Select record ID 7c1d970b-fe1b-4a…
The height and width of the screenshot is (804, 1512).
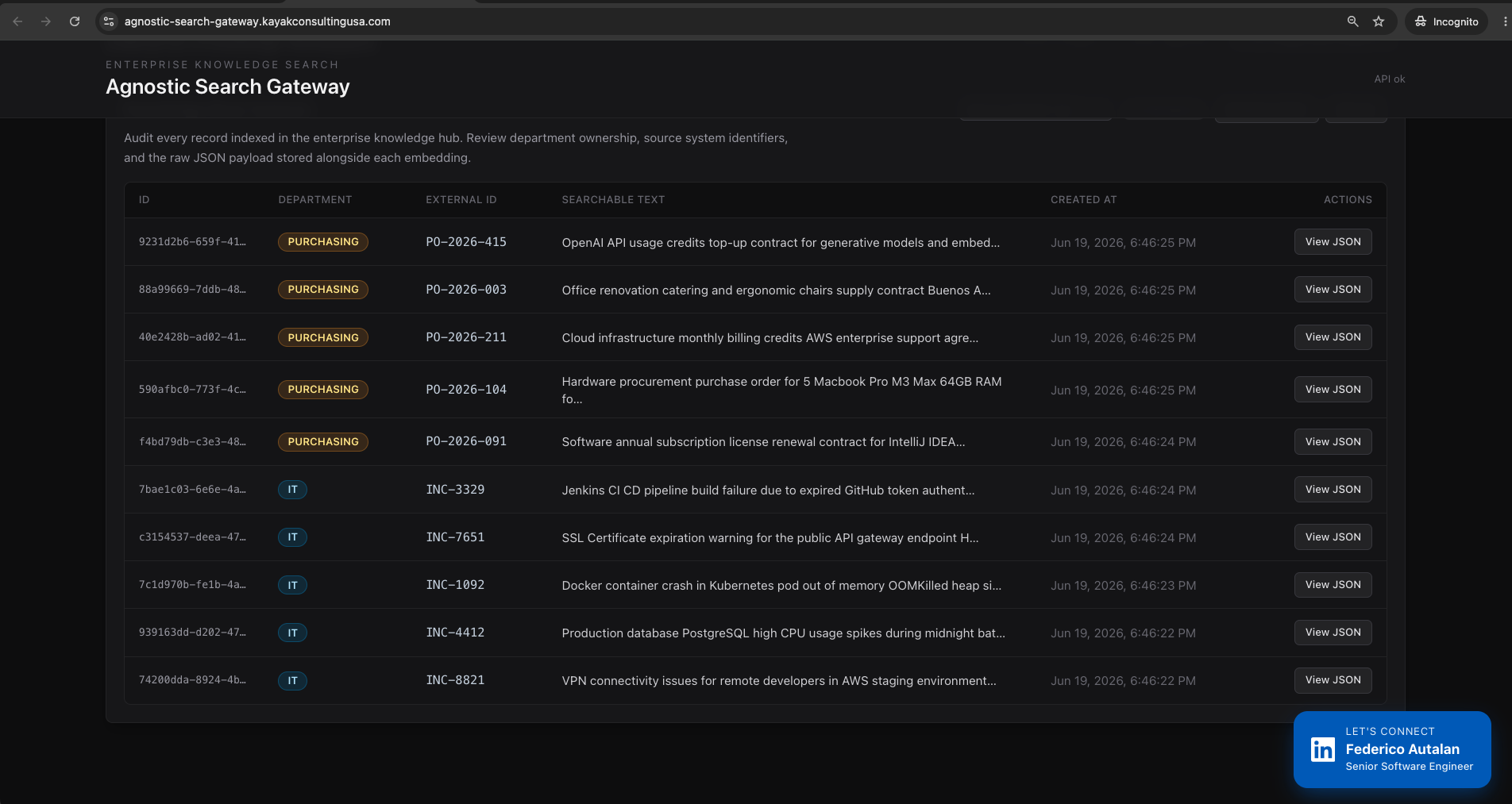point(192,585)
